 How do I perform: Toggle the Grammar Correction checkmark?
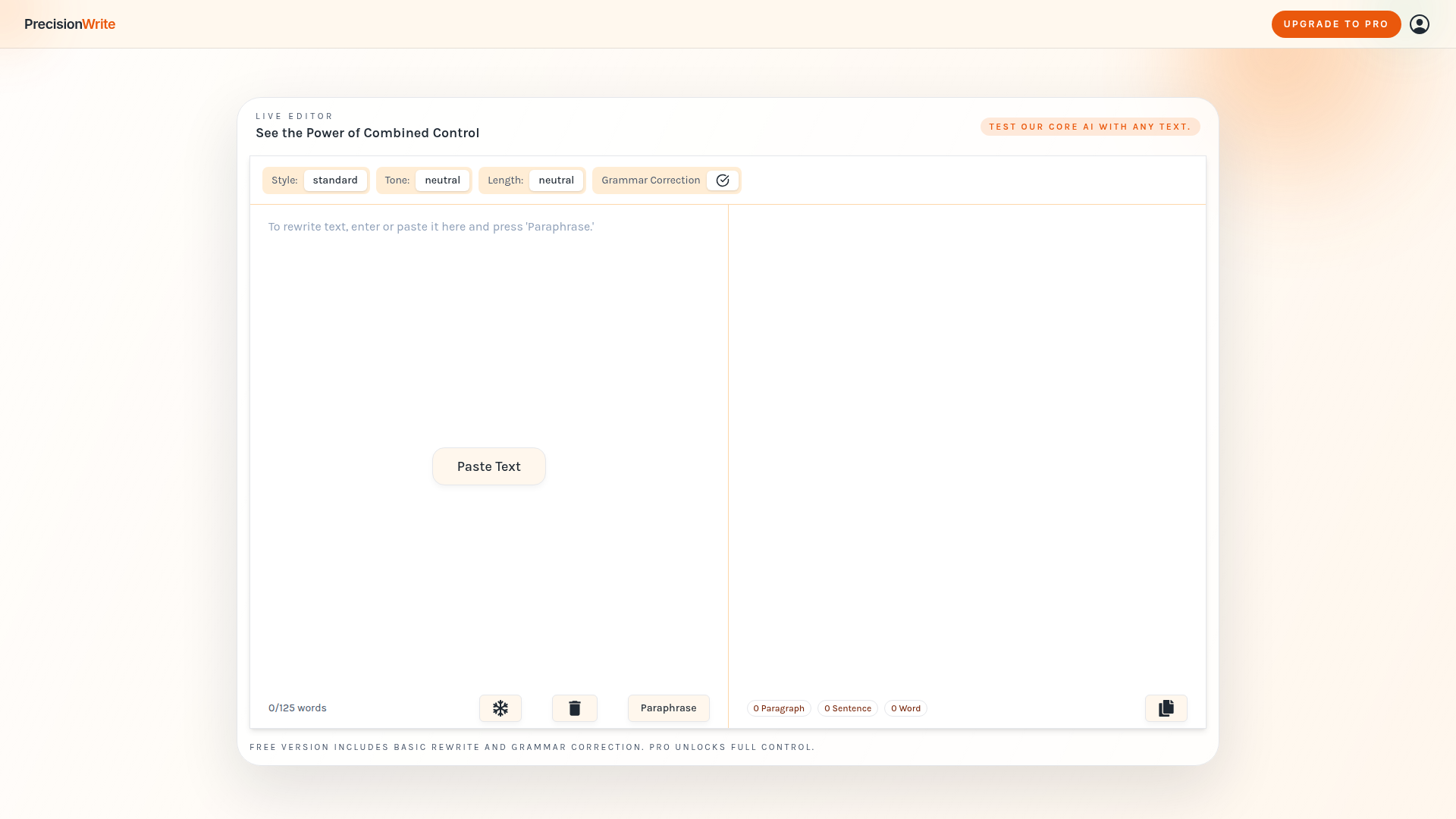(722, 180)
